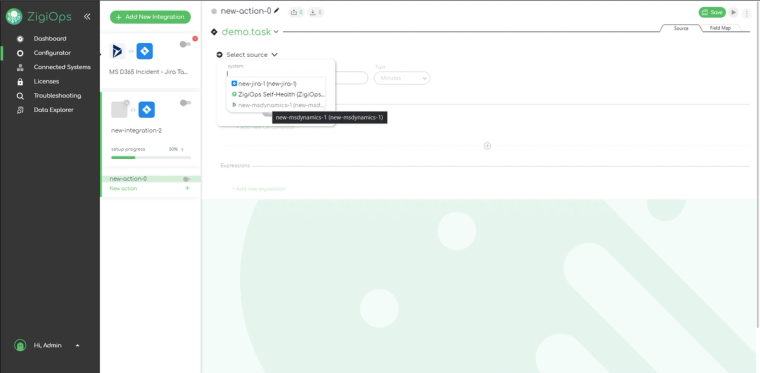Expand the Hi, Admin user menu arrow
Viewport: 760px width, 373px height.
click(78, 345)
